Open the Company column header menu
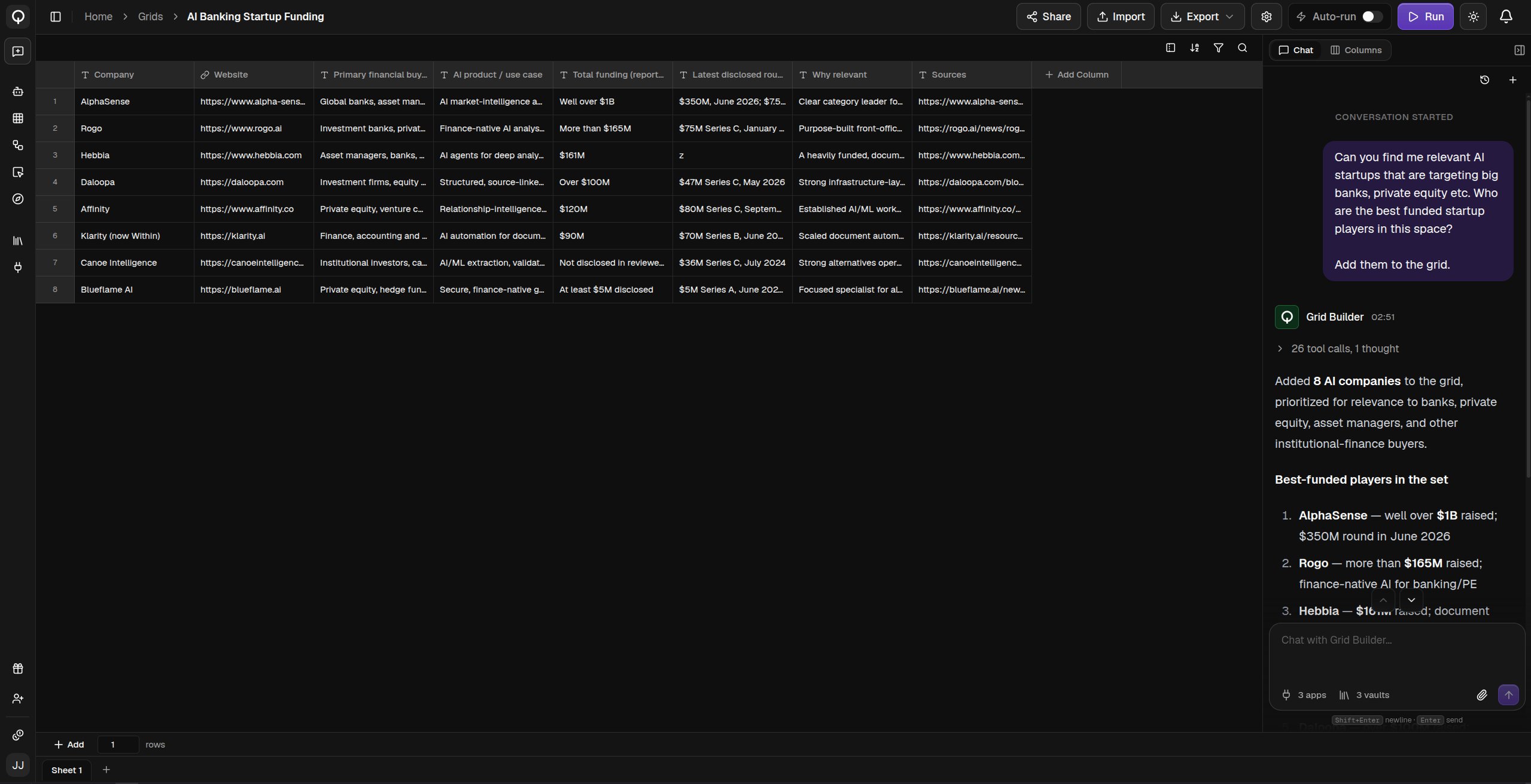Image resolution: width=1531 pixels, height=784 pixels. pyautogui.click(x=134, y=75)
